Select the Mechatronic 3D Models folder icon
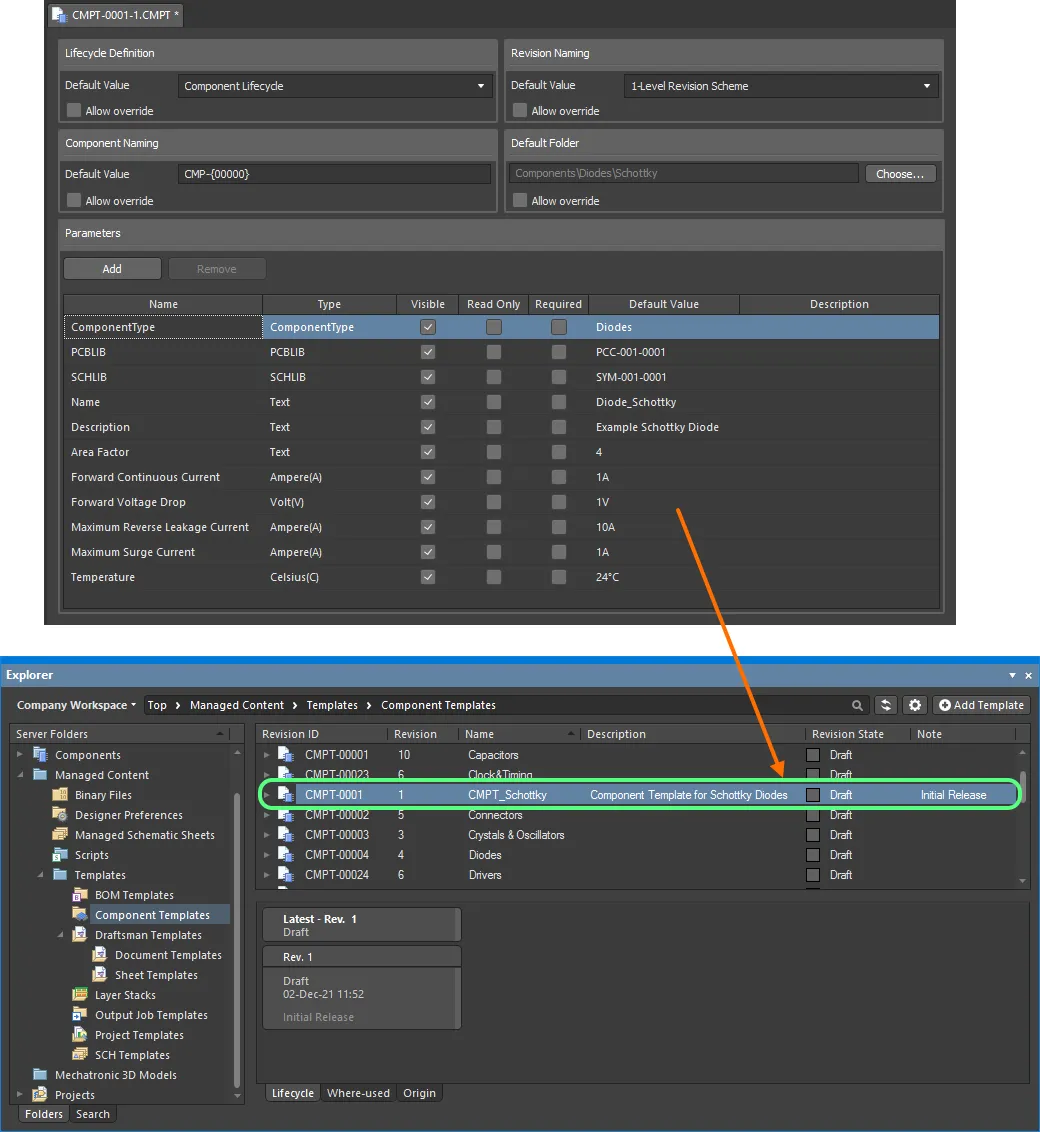 coord(40,1075)
